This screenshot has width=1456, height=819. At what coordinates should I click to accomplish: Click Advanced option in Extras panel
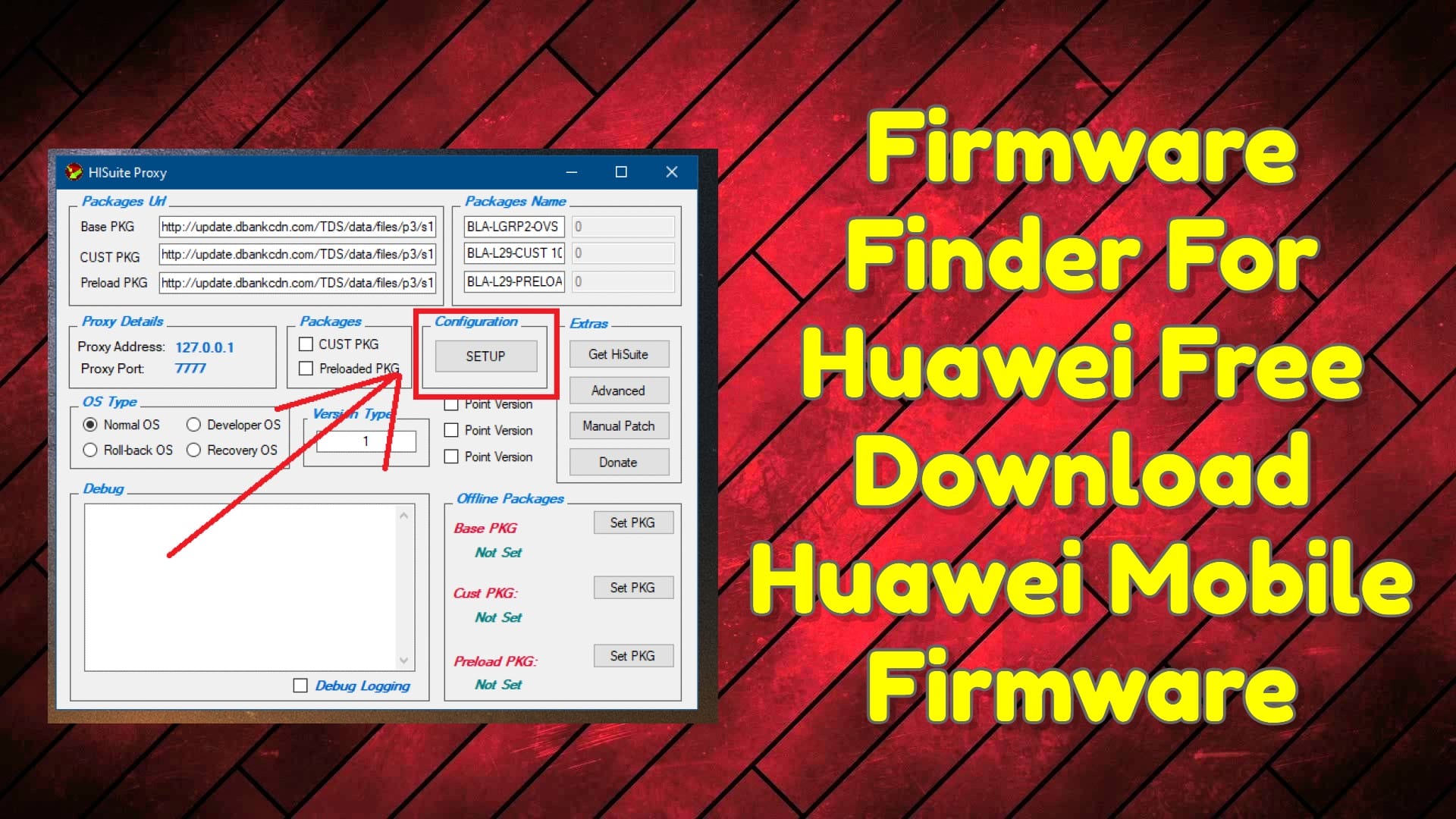617,390
